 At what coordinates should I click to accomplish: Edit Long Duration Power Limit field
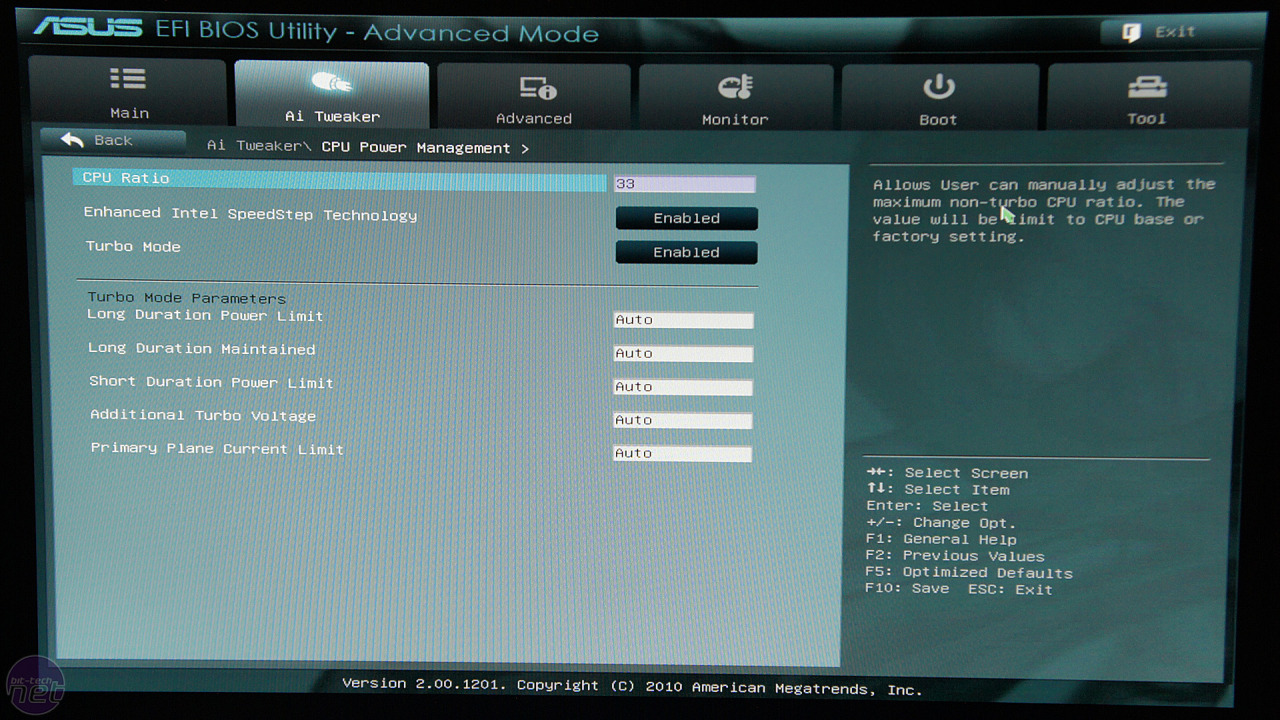[683, 320]
